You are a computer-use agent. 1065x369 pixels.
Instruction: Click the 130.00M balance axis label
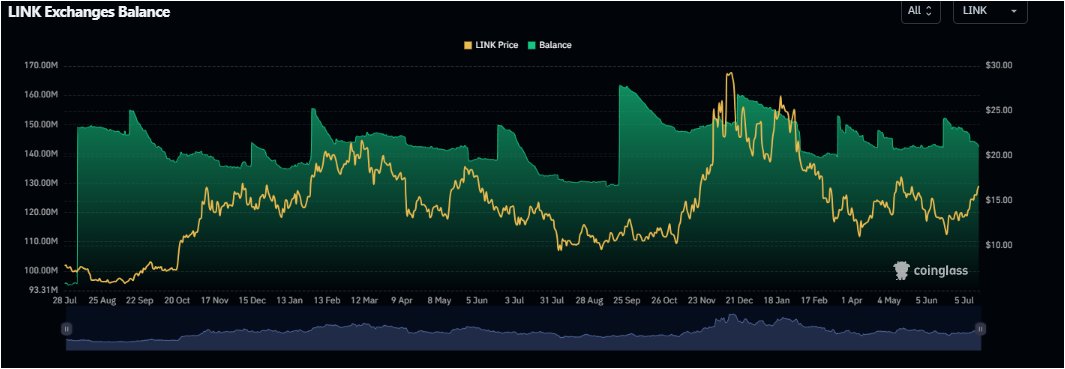(x=41, y=183)
